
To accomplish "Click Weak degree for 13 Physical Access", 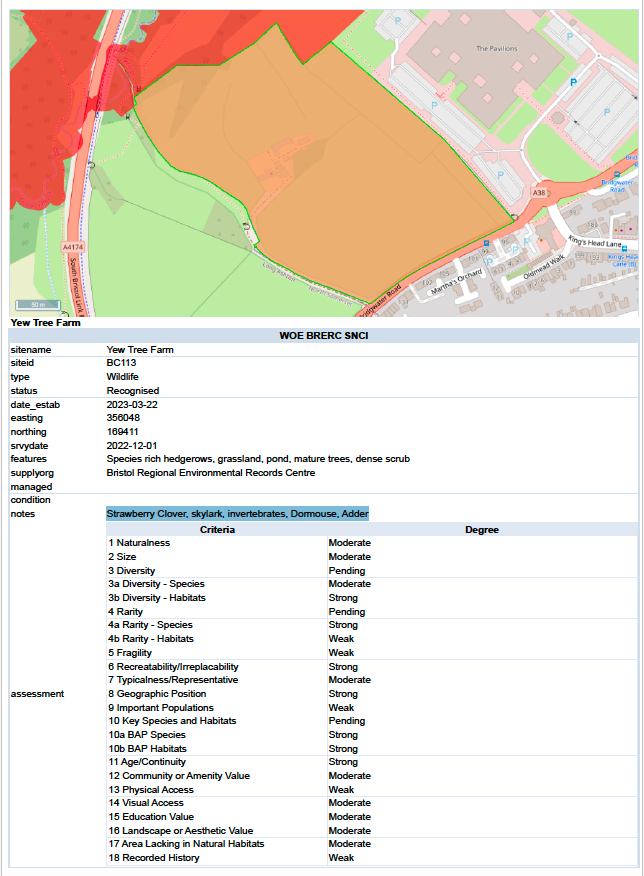I will [x=341, y=790].
